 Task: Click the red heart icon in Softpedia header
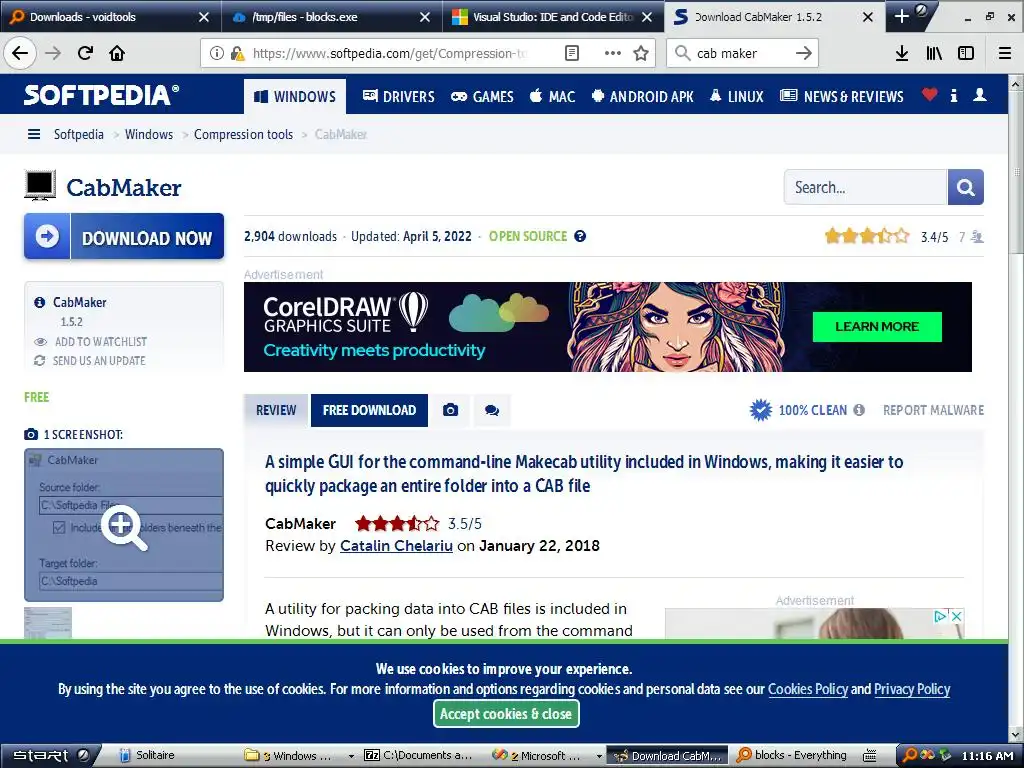(929, 95)
